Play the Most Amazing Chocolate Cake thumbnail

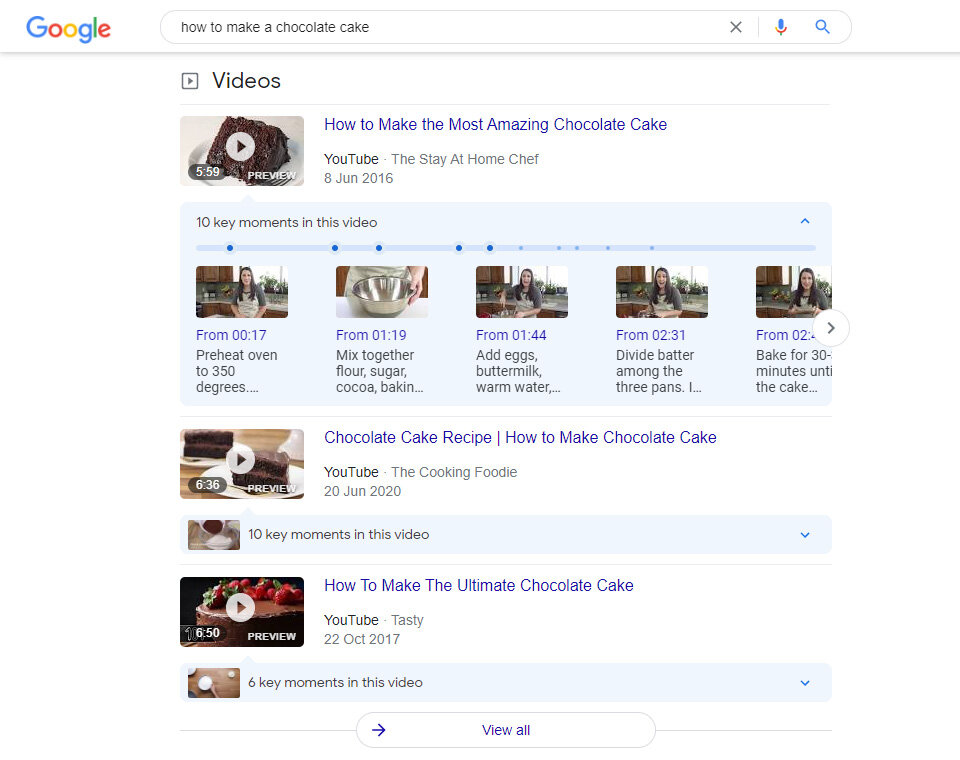[242, 151]
